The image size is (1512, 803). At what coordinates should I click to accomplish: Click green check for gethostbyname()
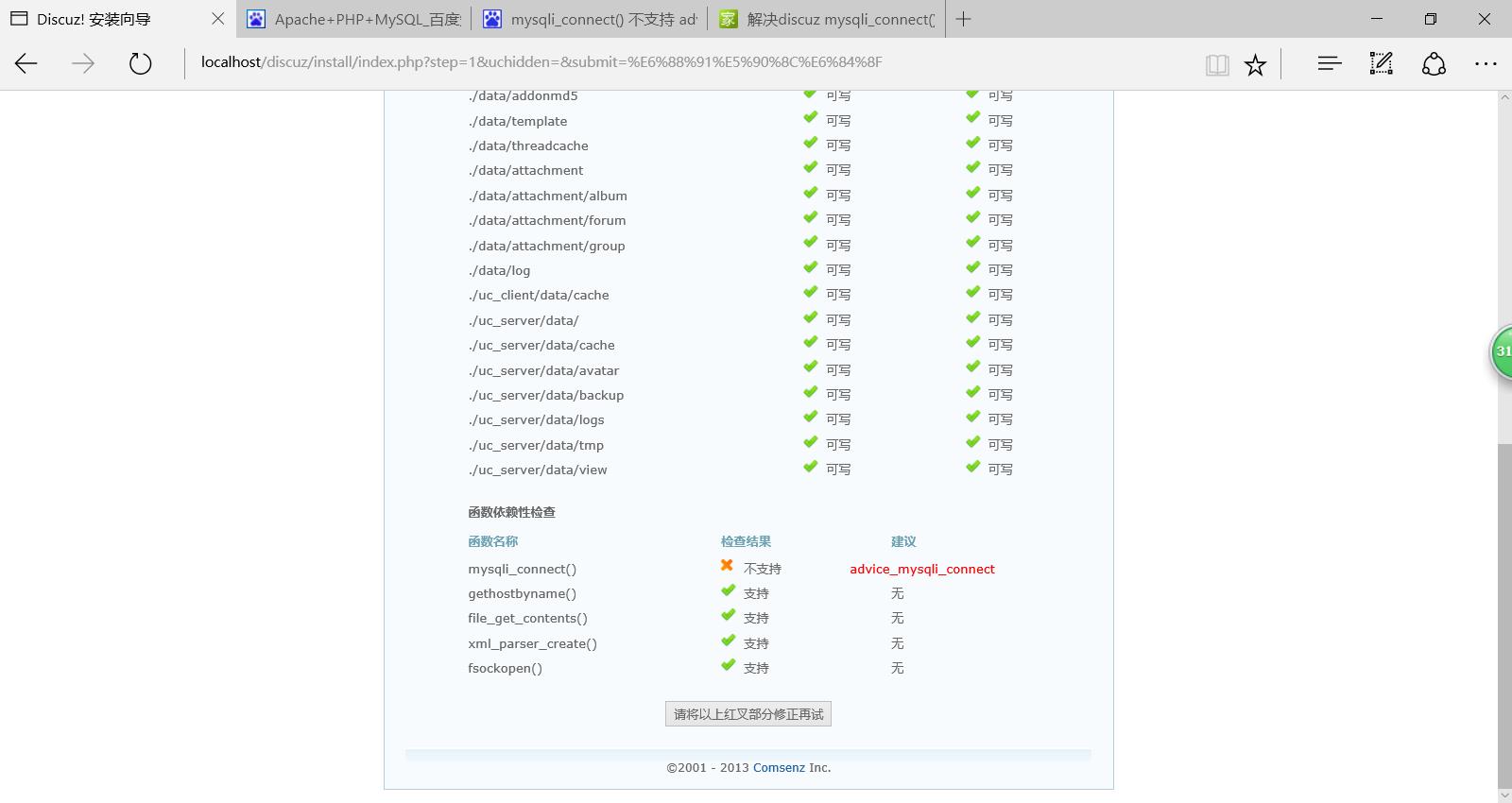pos(728,590)
